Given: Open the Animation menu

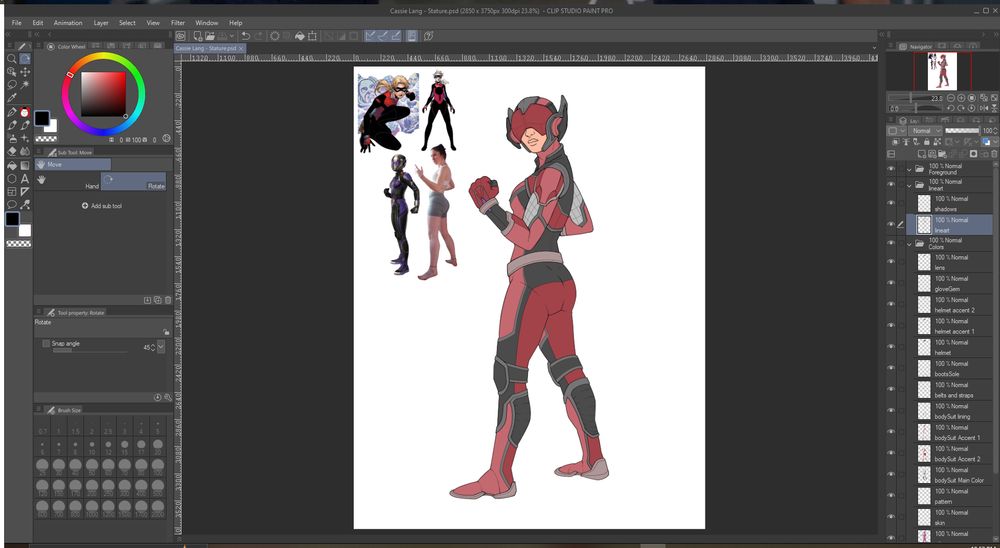Looking at the screenshot, I should 68,22.
